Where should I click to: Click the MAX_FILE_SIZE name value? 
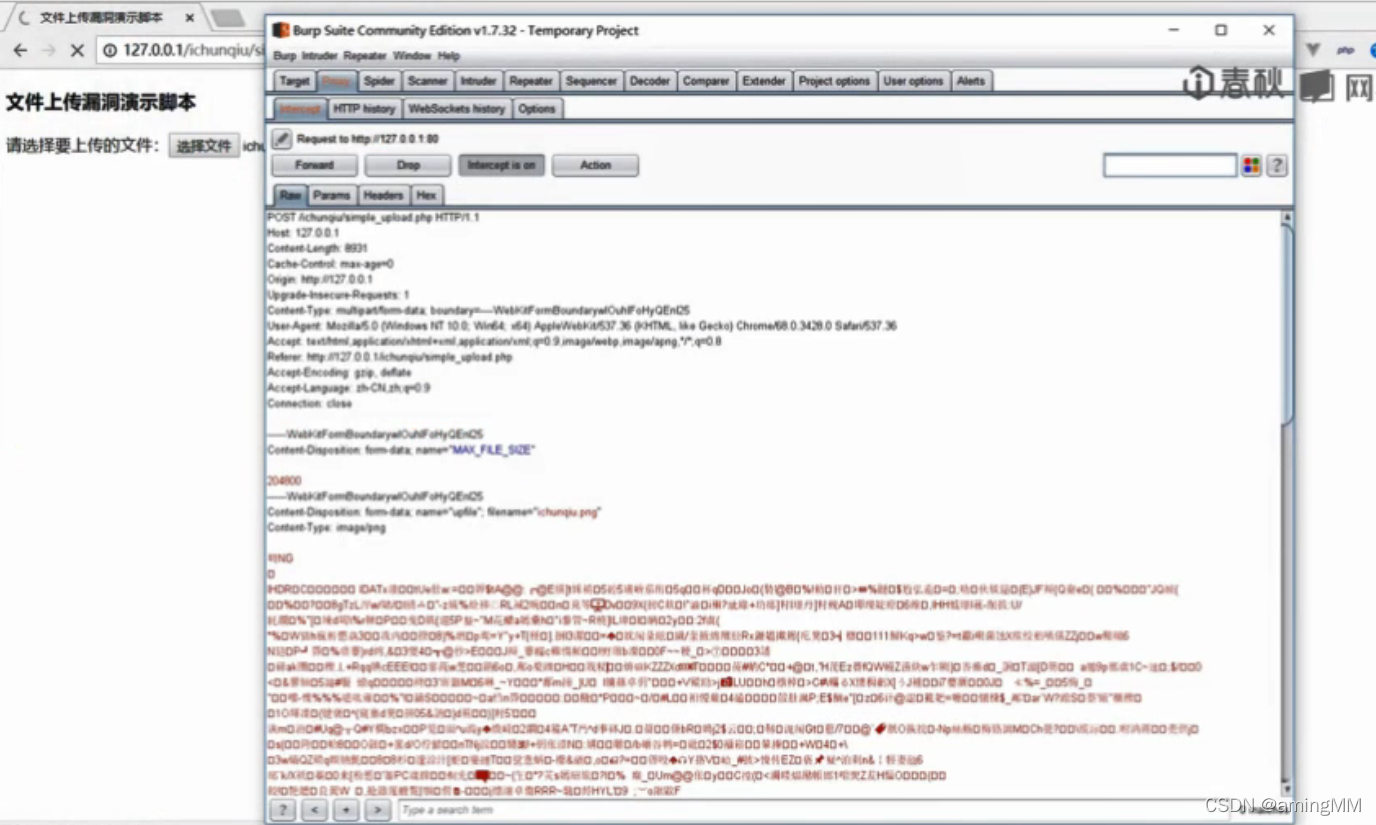coord(491,450)
